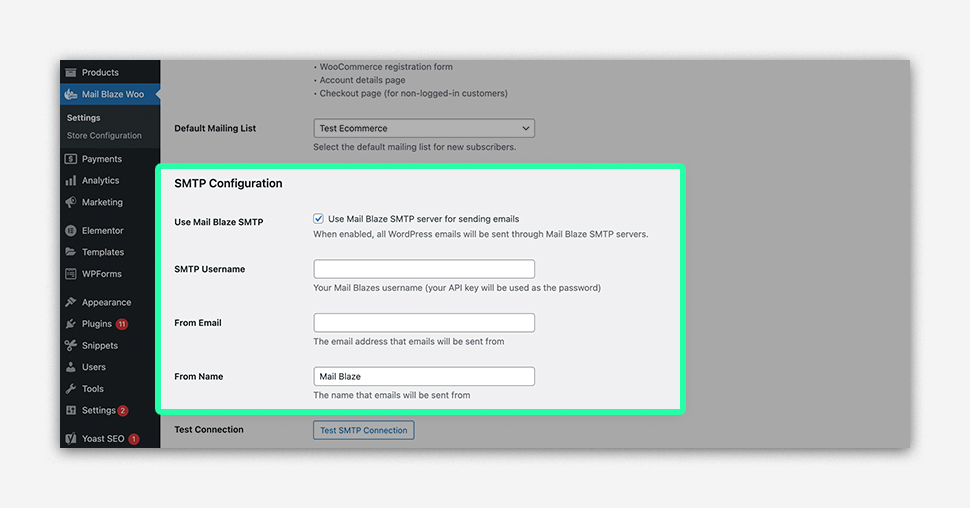Open Yoast SEO menu item
This screenshot has height=508, width=970.
click(x=110, y=439)
